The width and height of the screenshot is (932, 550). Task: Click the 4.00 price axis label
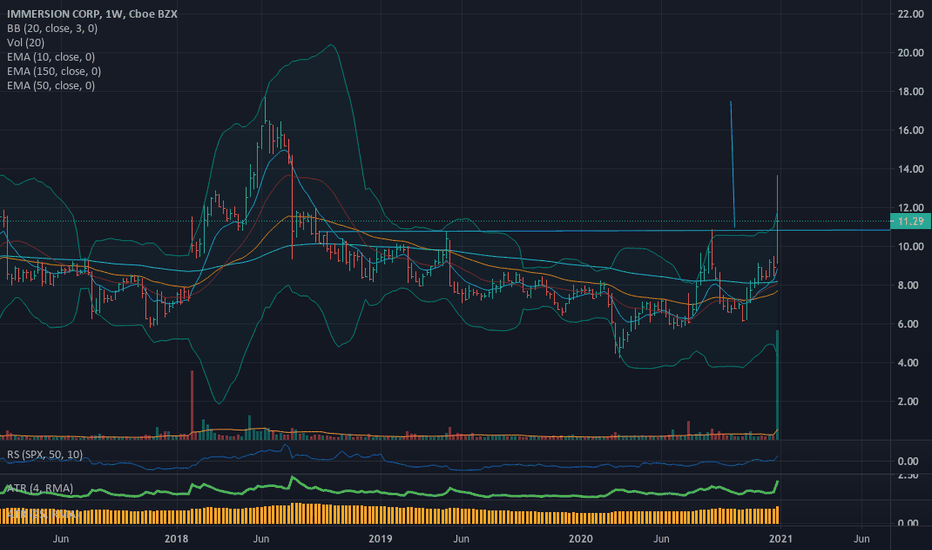coord(908,363)
